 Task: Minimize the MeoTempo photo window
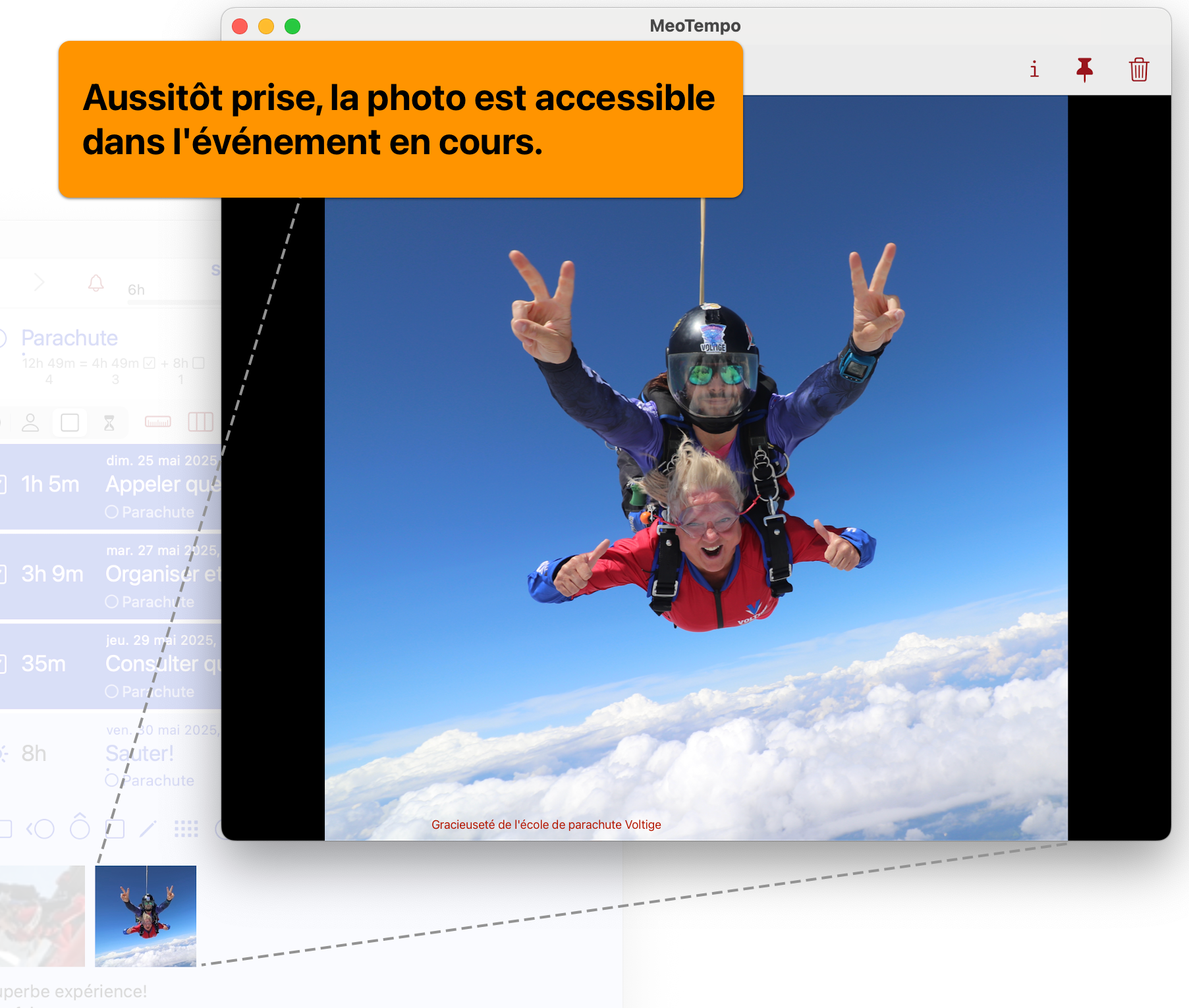266,26
